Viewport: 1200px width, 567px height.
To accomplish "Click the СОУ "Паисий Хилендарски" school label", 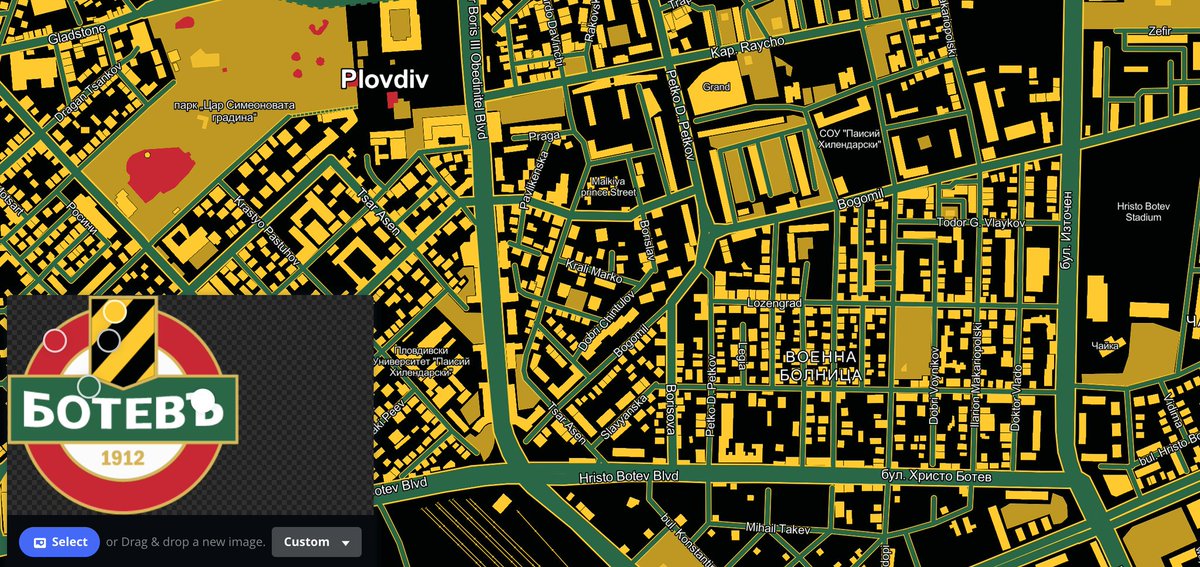I will click(849, 138).
